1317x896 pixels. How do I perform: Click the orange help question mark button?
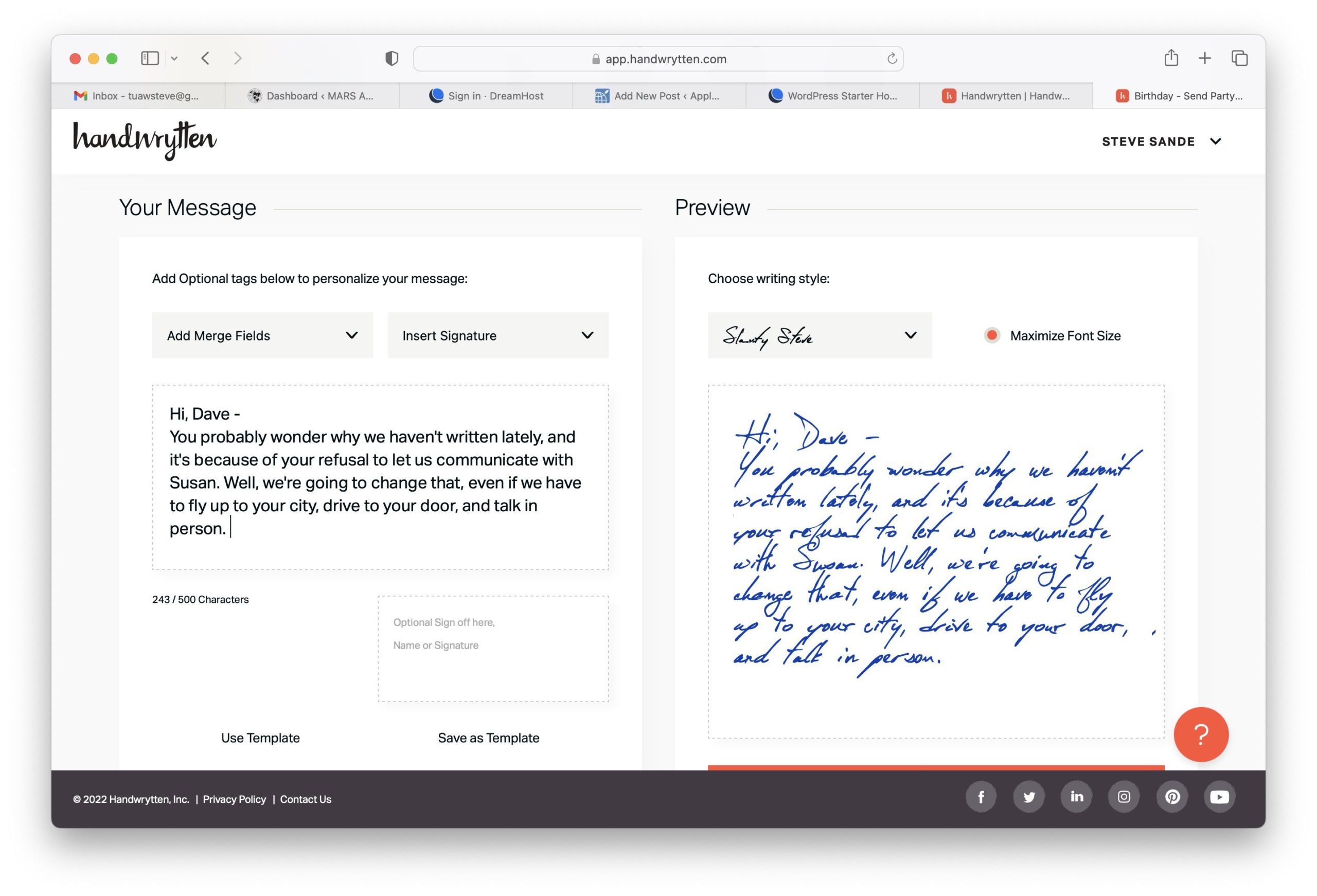1200,734
